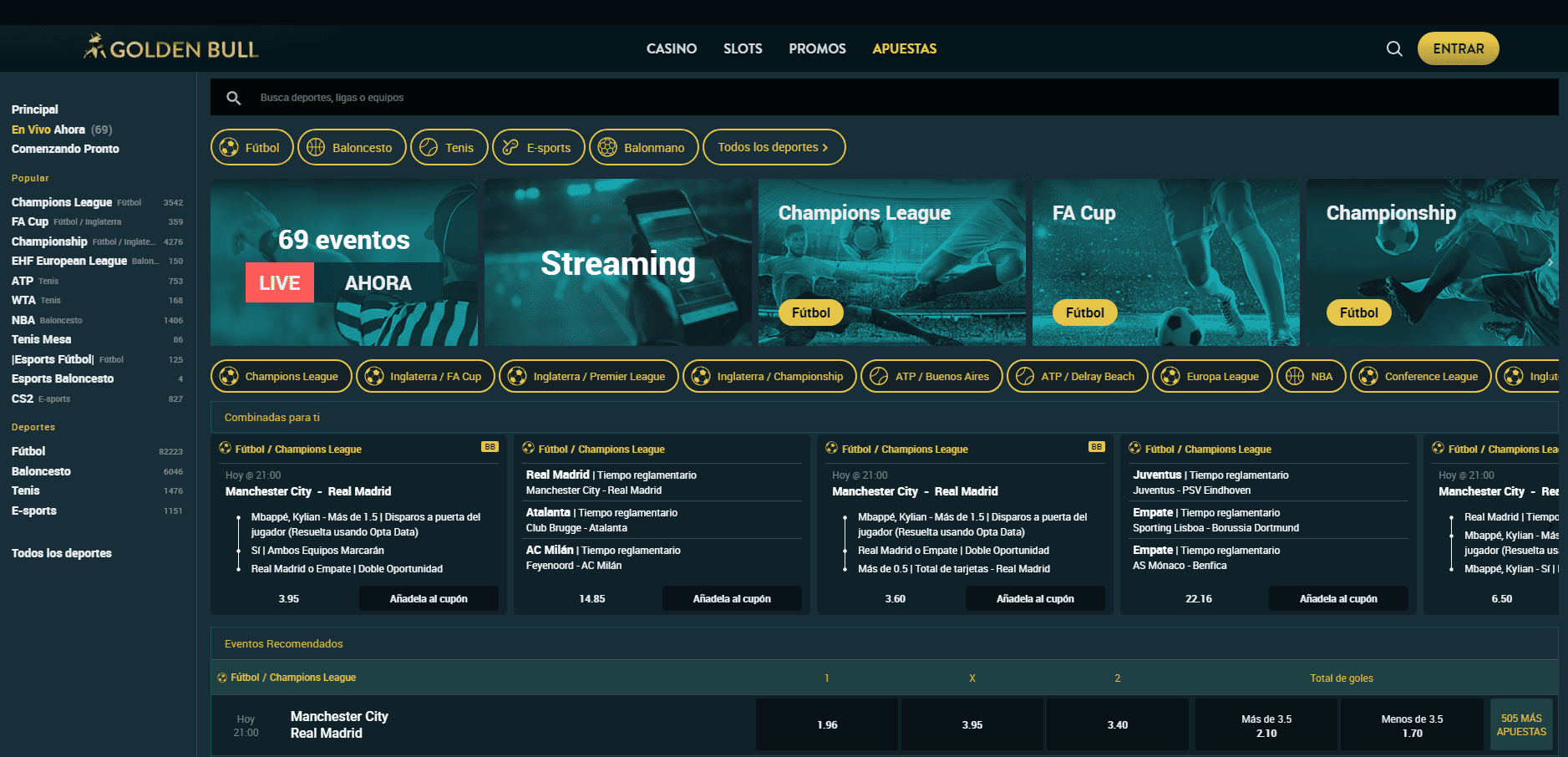
Task: Select Más de 3.5 goals at 2.10
Action: click(1266, 724)
